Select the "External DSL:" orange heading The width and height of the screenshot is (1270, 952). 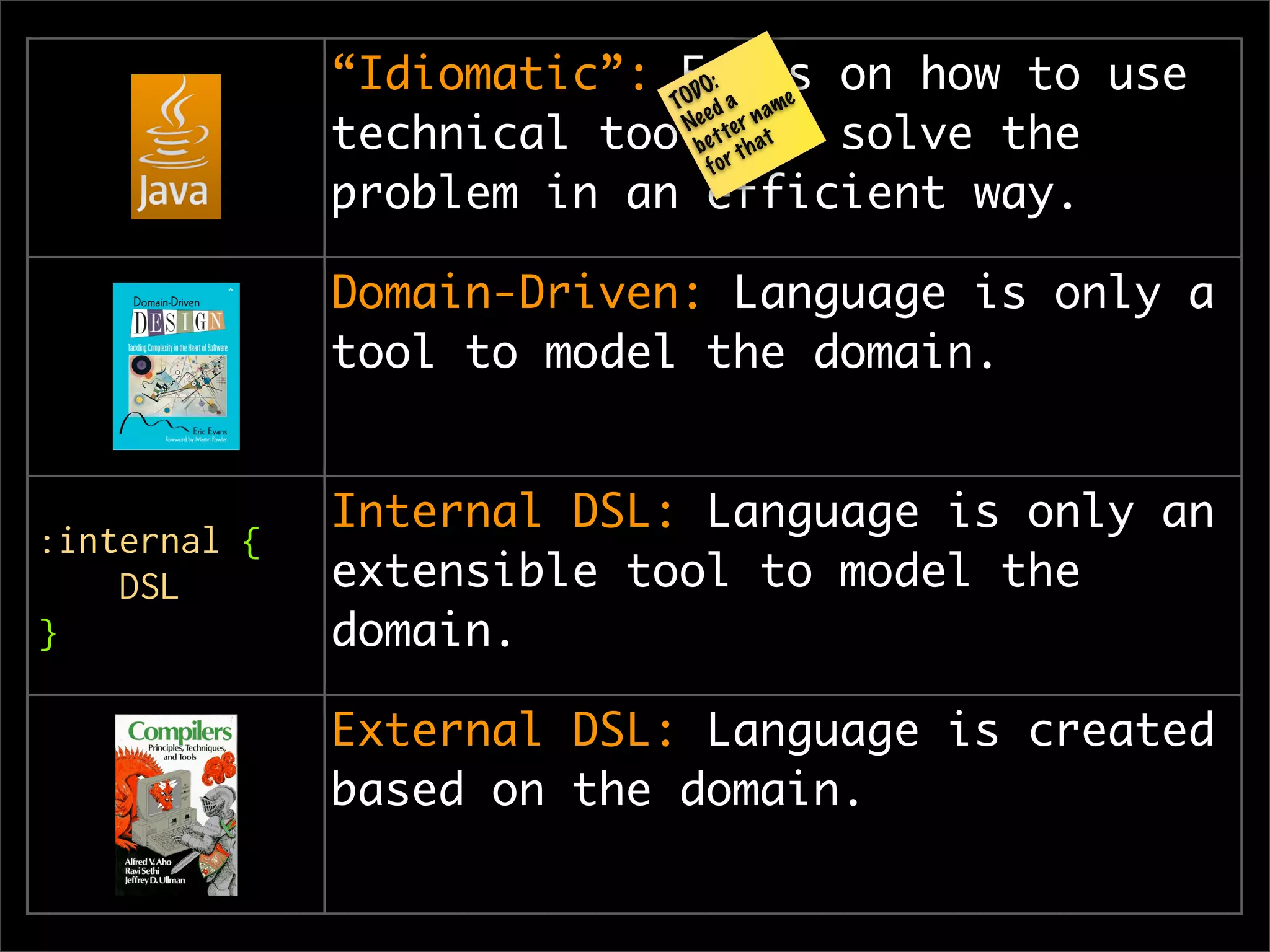coord(504,730)
